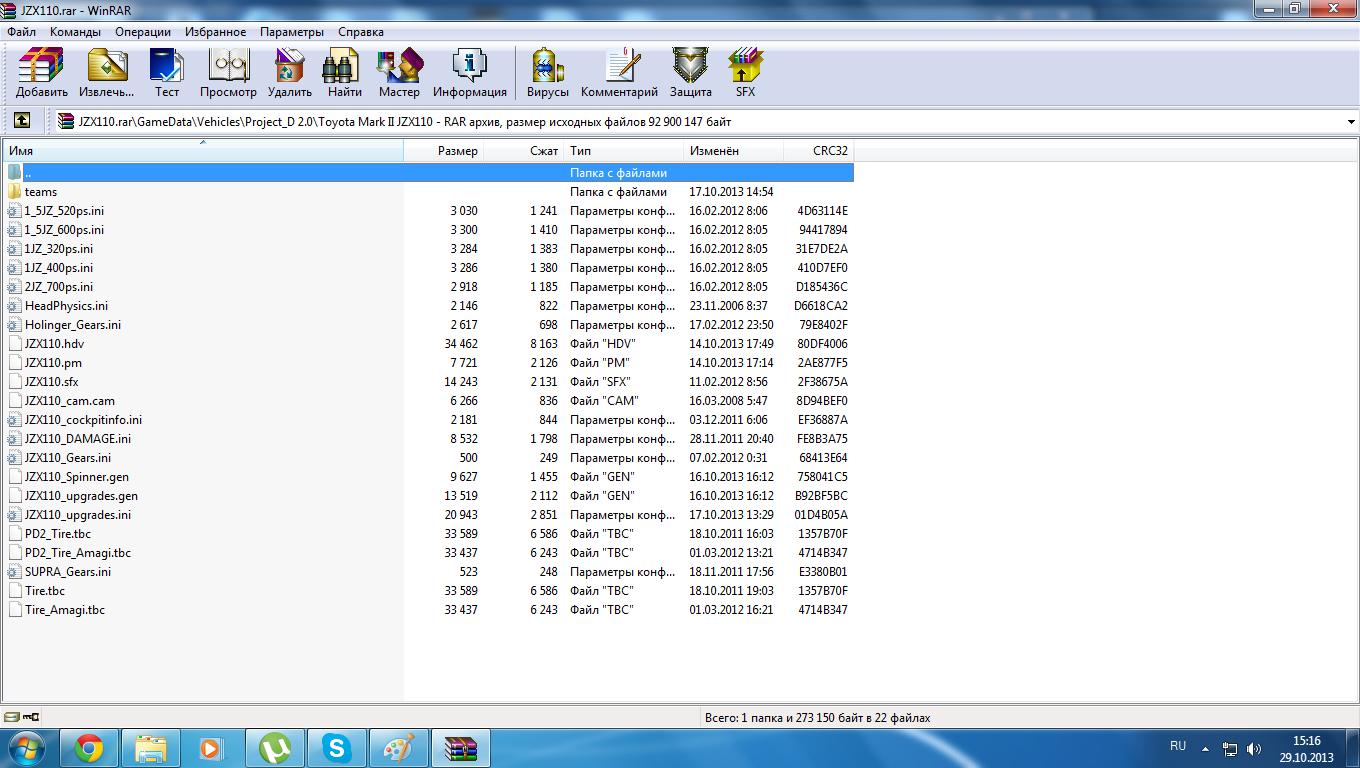
Task: Select file JZX110_Gears.ini
Action: pyautogui.click(x=429, y=458)
